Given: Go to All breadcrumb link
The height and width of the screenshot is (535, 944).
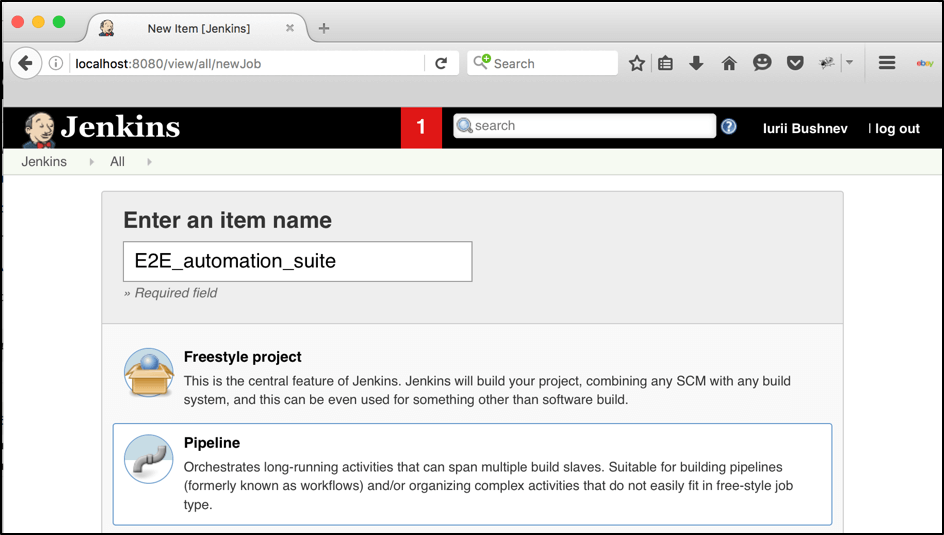Looking at the screenshot, I should (117, 161).
